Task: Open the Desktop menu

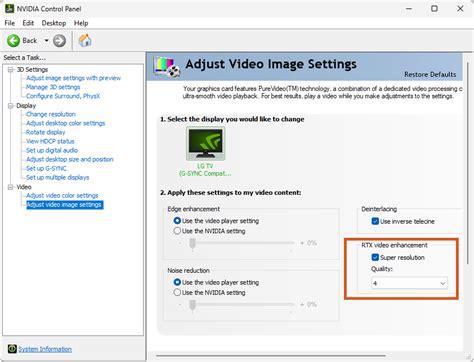Action: [x=54, y=23]
